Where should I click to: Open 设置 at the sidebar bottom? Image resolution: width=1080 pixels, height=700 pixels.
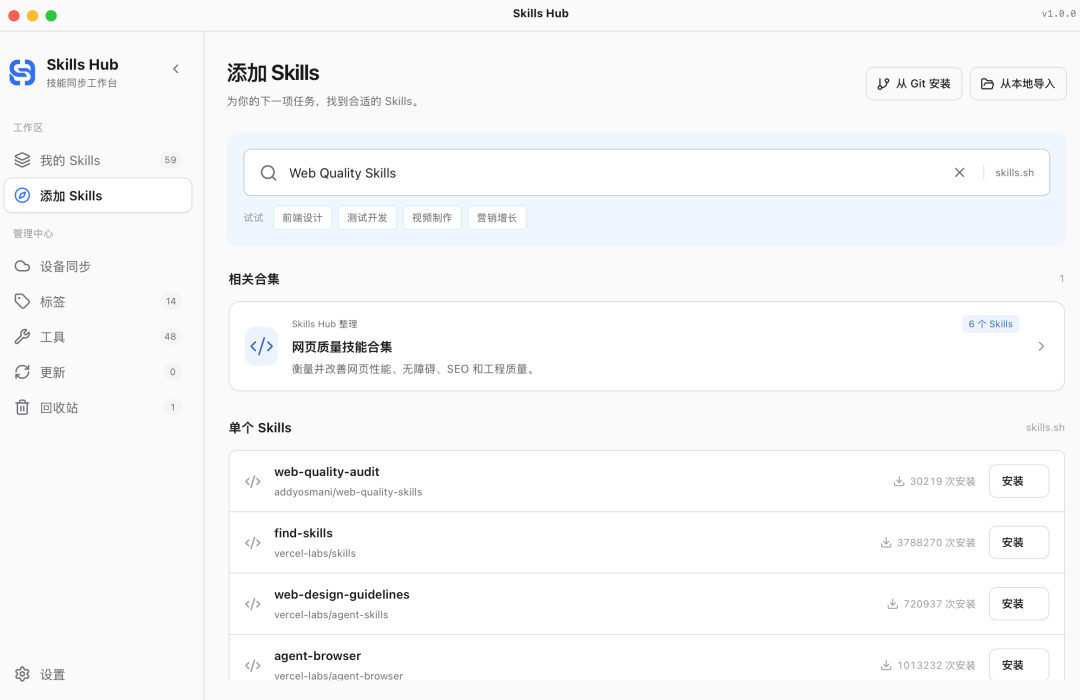(98, 675)
